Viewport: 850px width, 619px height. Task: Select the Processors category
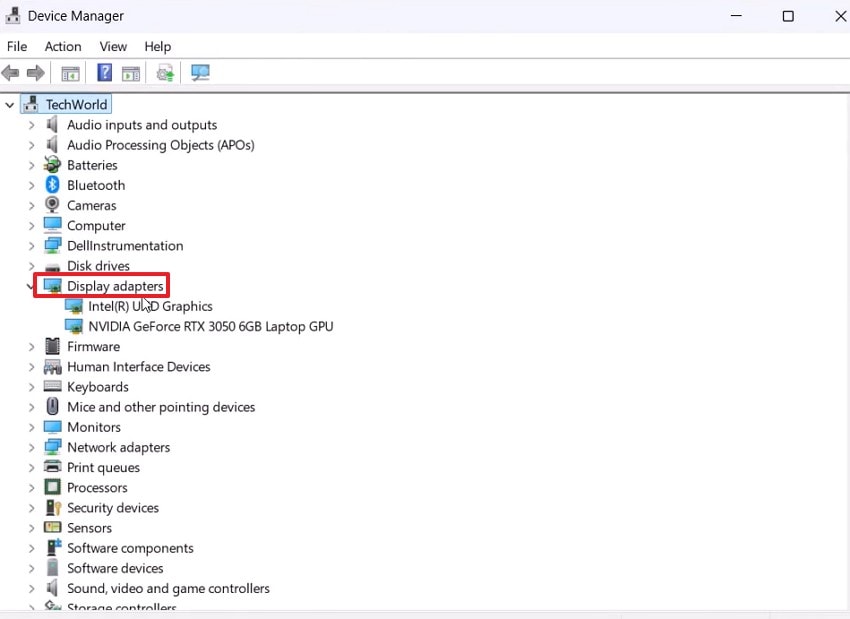[x=97, y=487]
